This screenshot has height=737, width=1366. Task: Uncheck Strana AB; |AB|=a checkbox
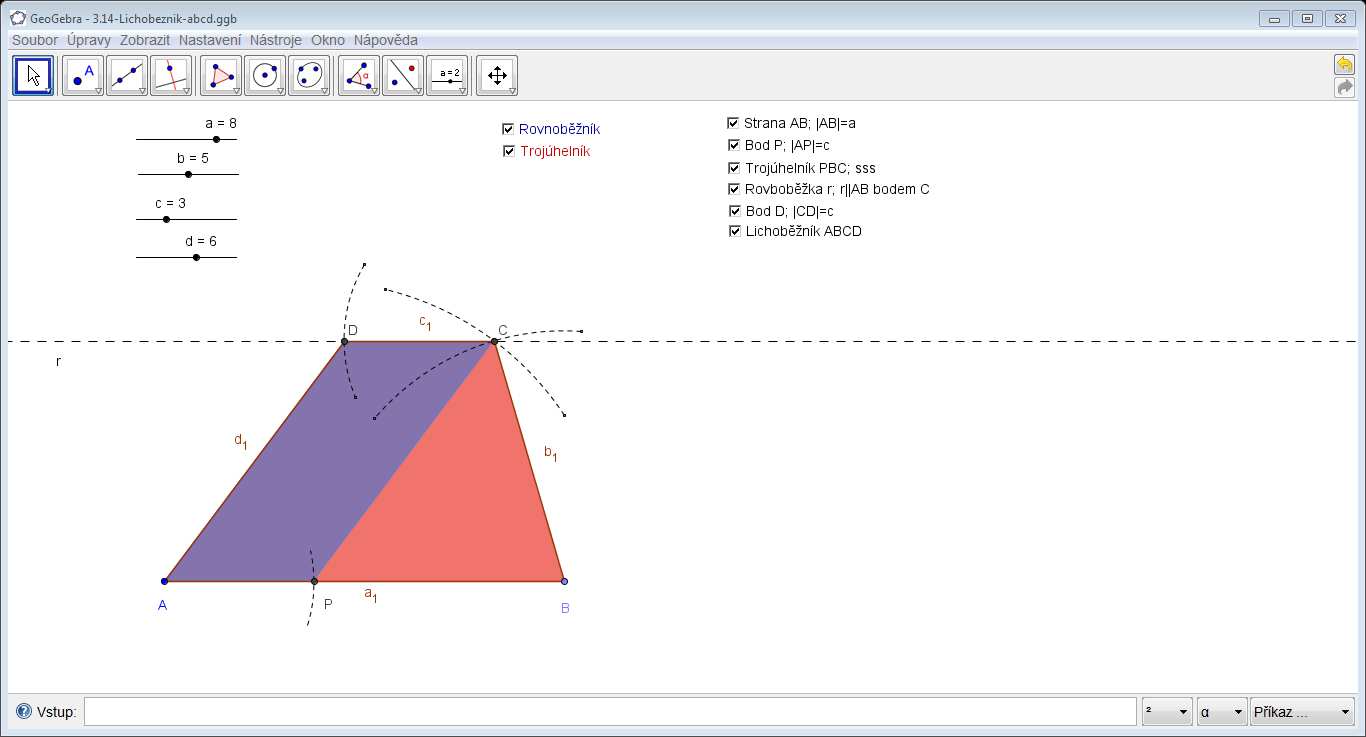(x=733, y=123)
